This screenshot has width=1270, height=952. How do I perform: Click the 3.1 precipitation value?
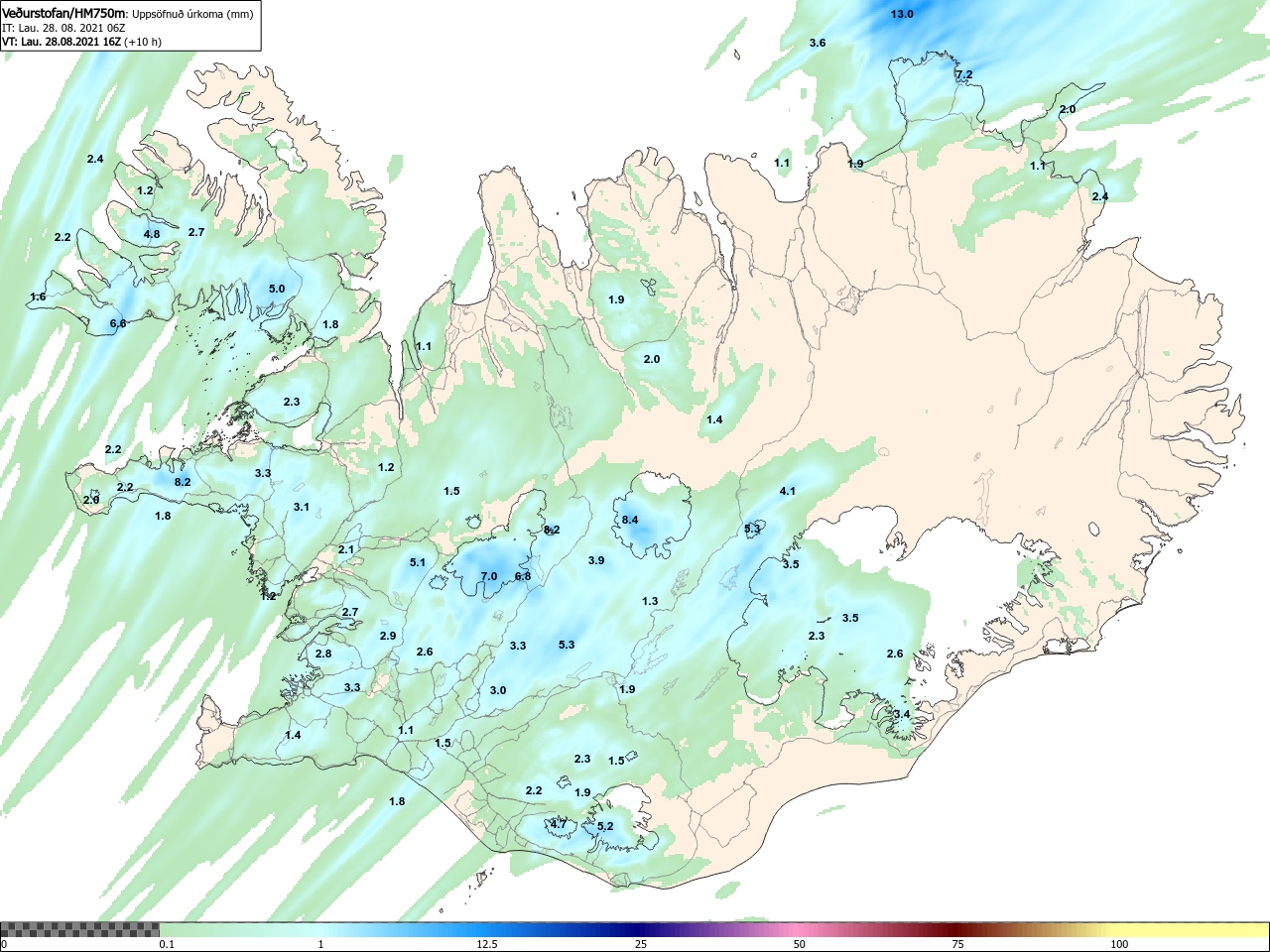coord(302,508)
